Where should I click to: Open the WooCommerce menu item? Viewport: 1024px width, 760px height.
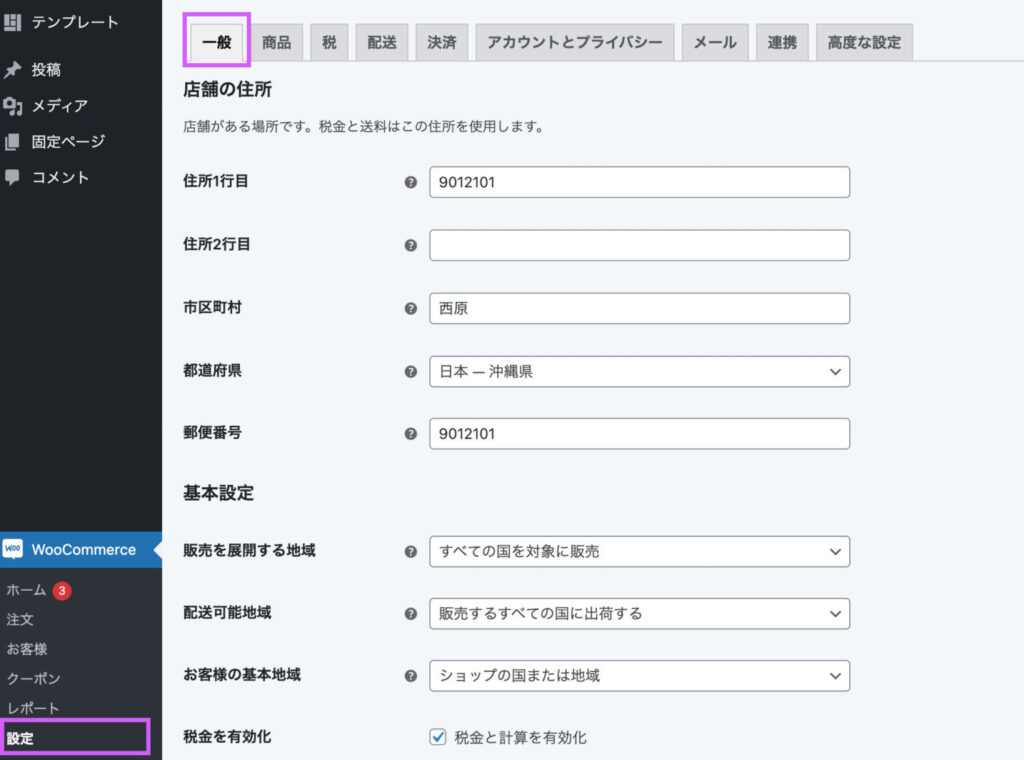[81, 550]
